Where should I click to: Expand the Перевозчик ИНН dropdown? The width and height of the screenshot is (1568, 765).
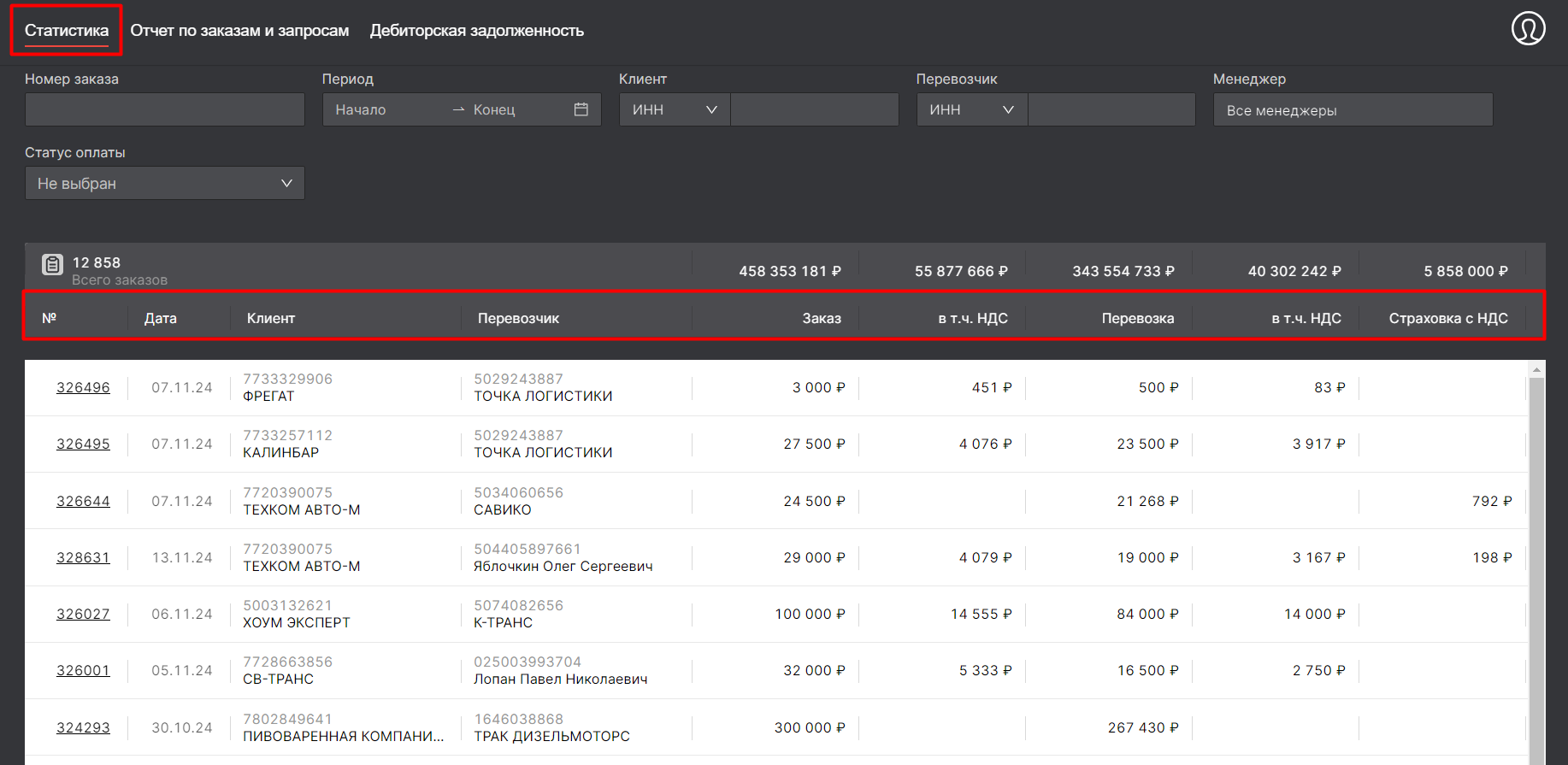click(972, 109)
